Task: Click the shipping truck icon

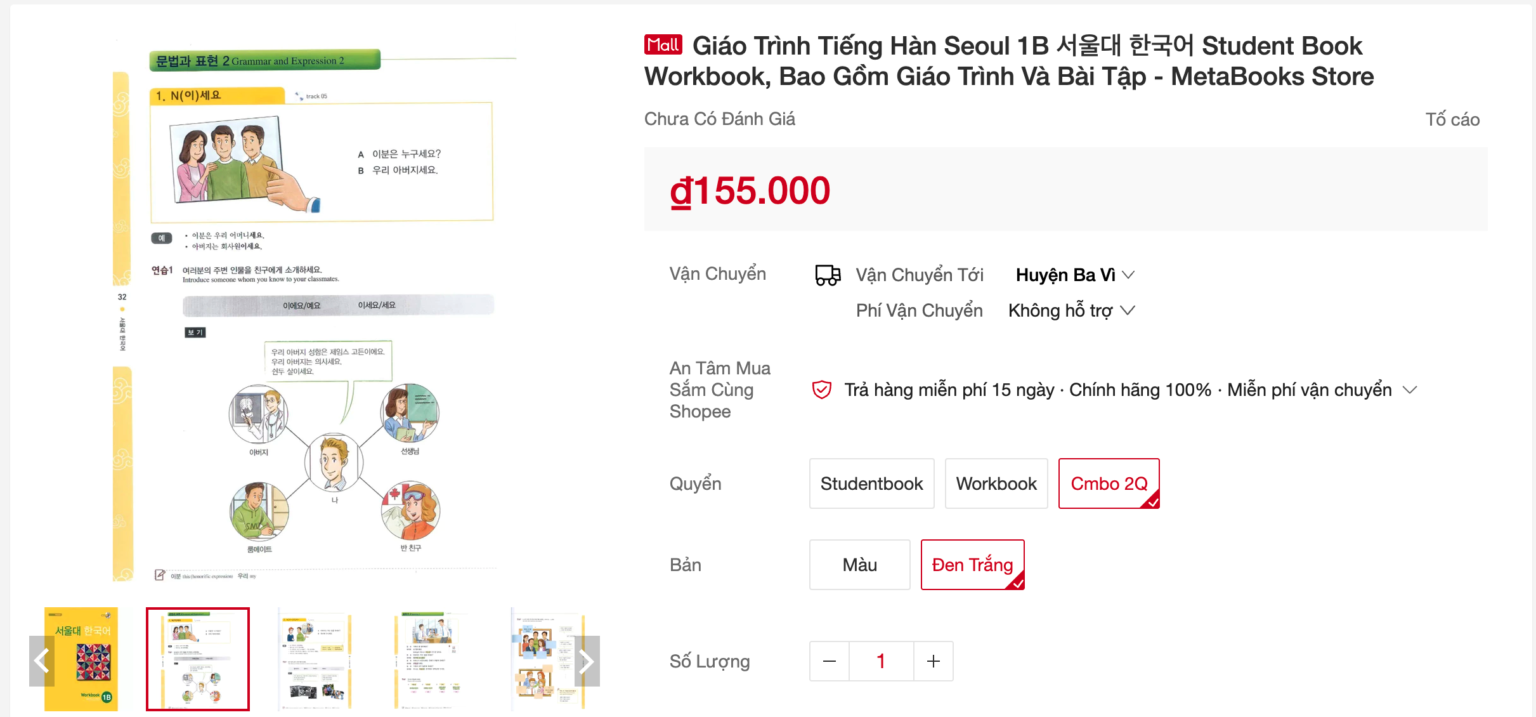Action: pos(827,274)
